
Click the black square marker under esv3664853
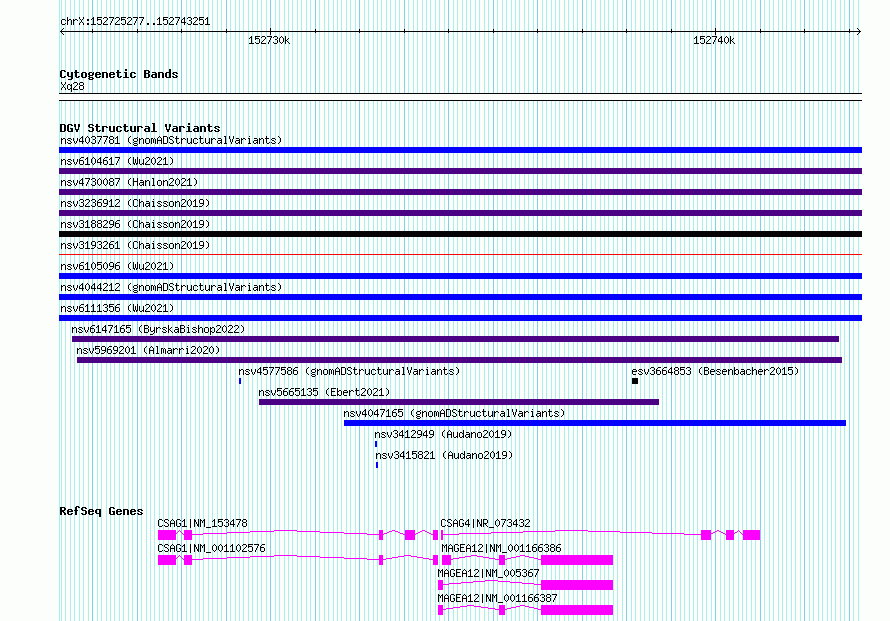[635, 381]
